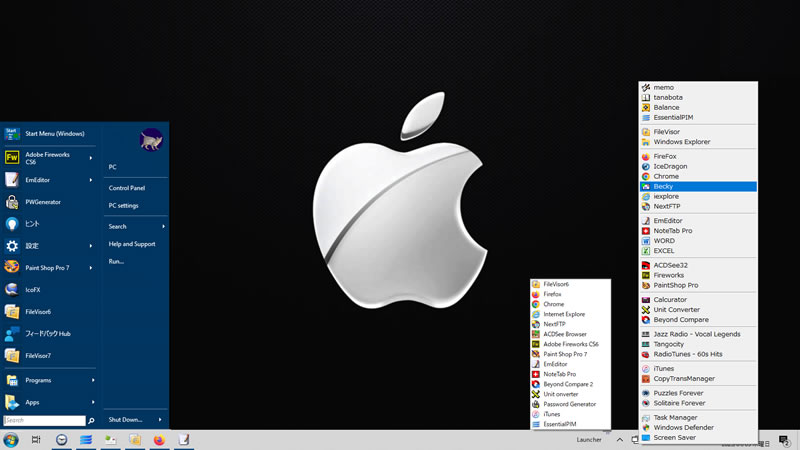Open the notification center icon
The height and width of the screenshot is (450, 800).
[x=784, y=440]
